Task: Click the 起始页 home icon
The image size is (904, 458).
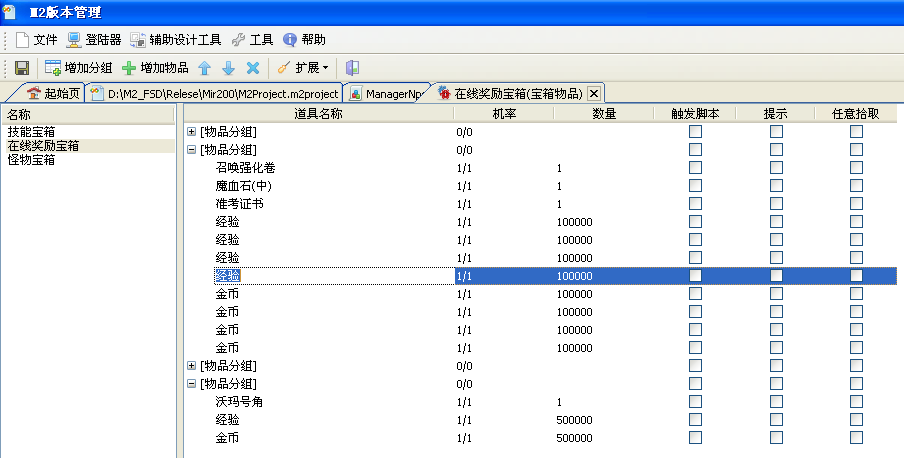Action: [x=34, y=93]
